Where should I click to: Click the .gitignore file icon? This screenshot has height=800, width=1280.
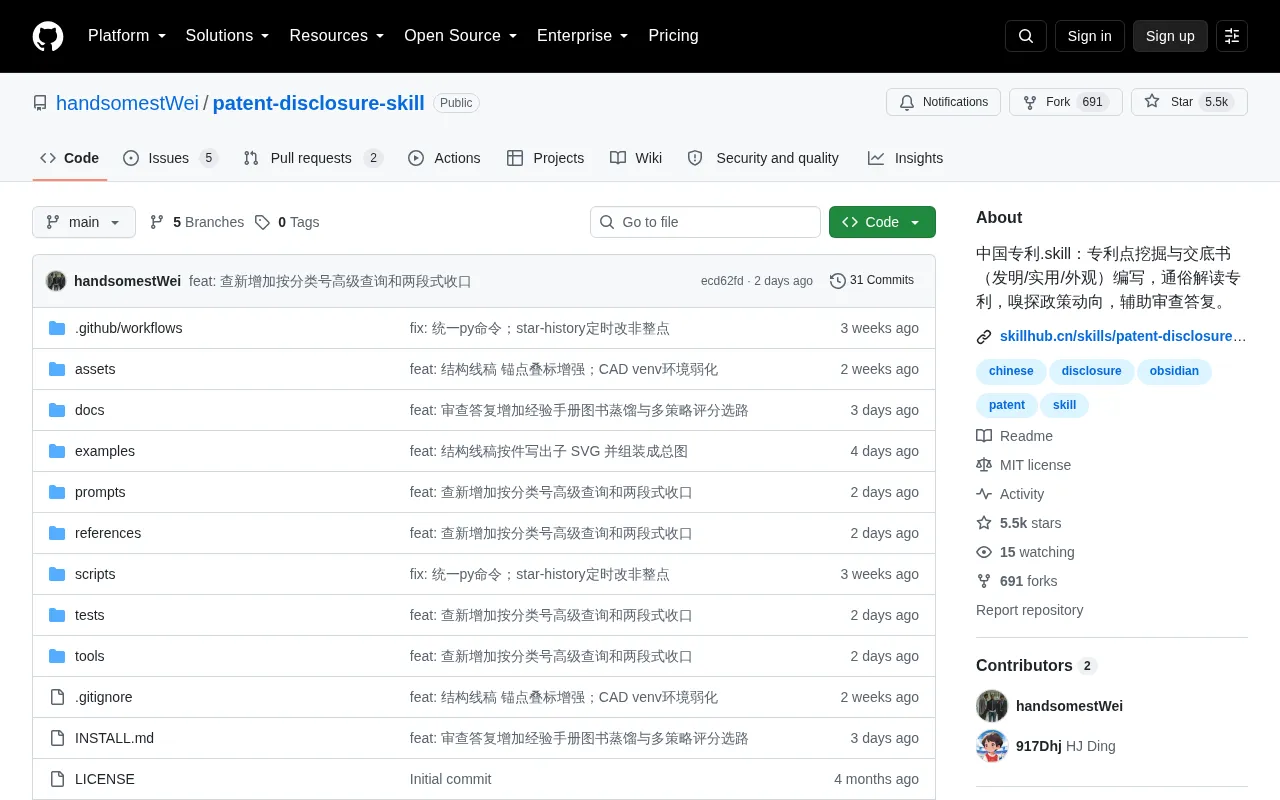[57, 697]
